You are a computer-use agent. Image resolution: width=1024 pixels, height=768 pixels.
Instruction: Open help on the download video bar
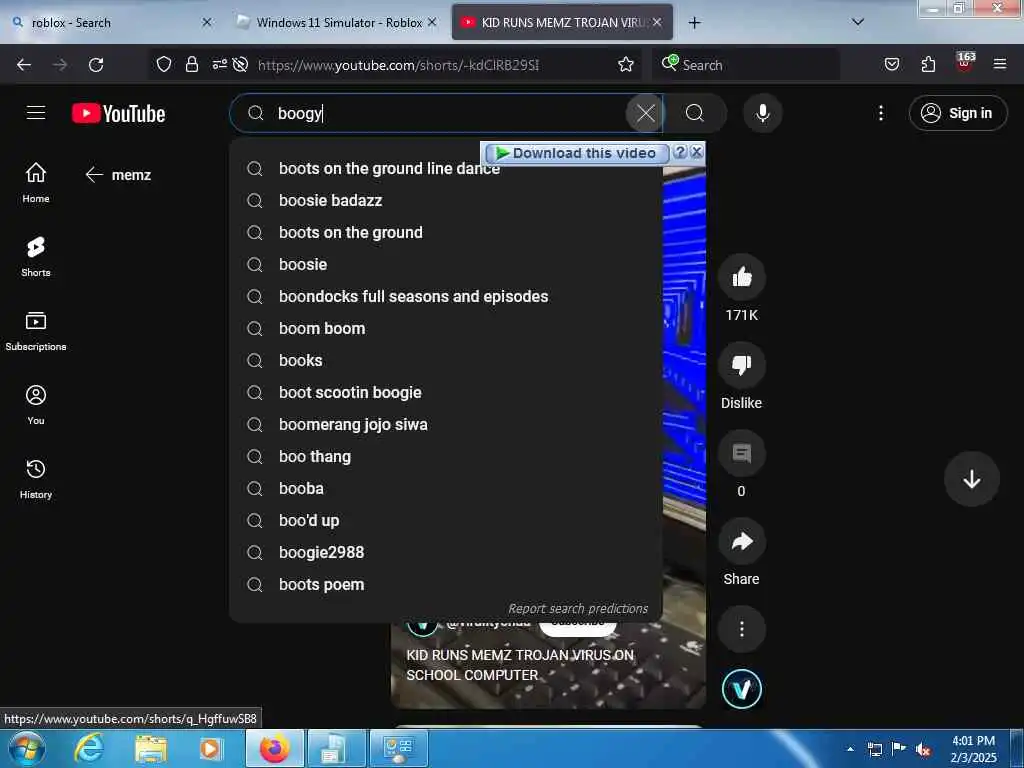pos(680,152)
